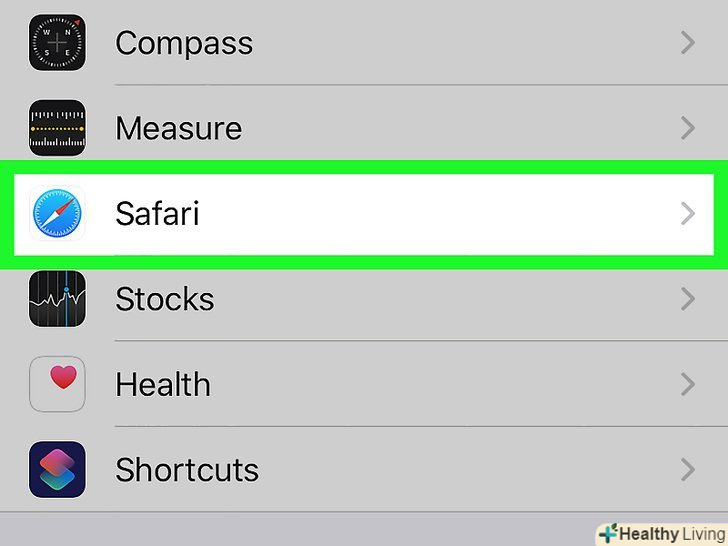The image size is (728, 546).
Task: Tap the Shortcuts app icon
Action: [x=57, y=469]
